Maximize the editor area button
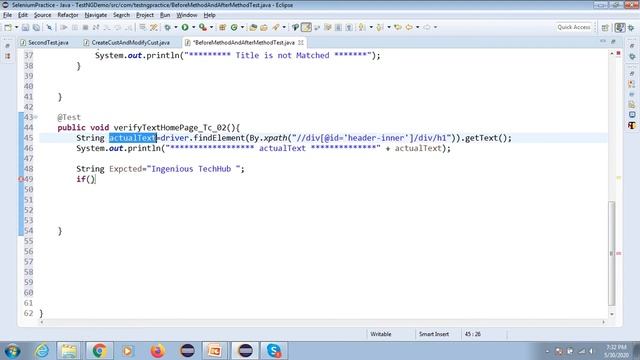The width and height of the screenshot is (640, 360). click(613, 41)
